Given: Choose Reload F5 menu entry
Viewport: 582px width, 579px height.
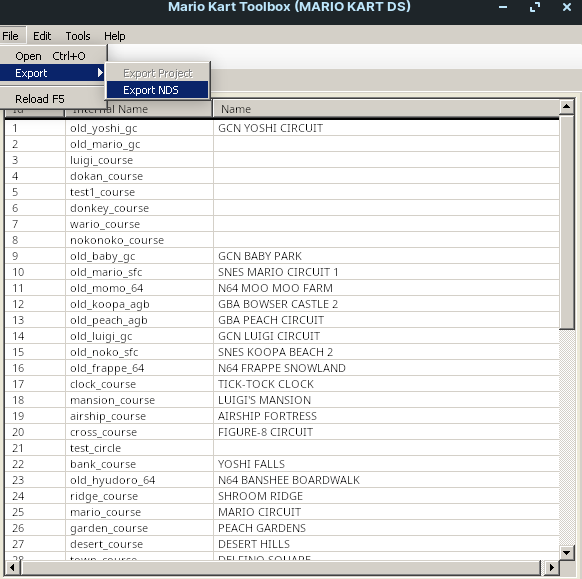Looking at the screenshot, I should coord(53,99).
